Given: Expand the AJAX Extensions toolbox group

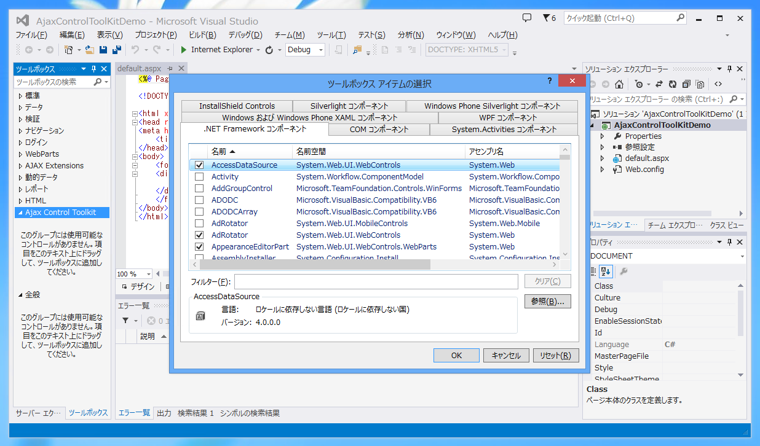Looking at the screenshot, I should pos(20,166).
